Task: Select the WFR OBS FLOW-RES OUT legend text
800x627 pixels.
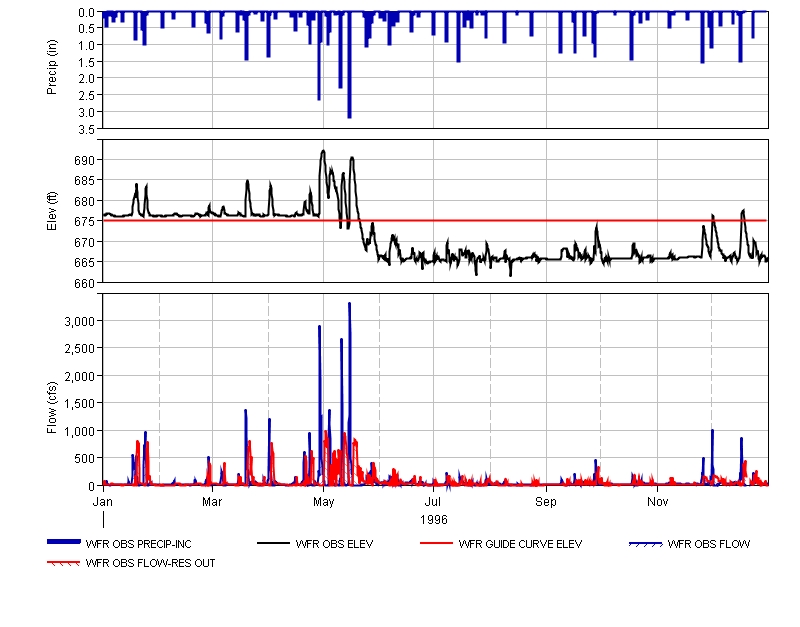Action: coord(150,564)
